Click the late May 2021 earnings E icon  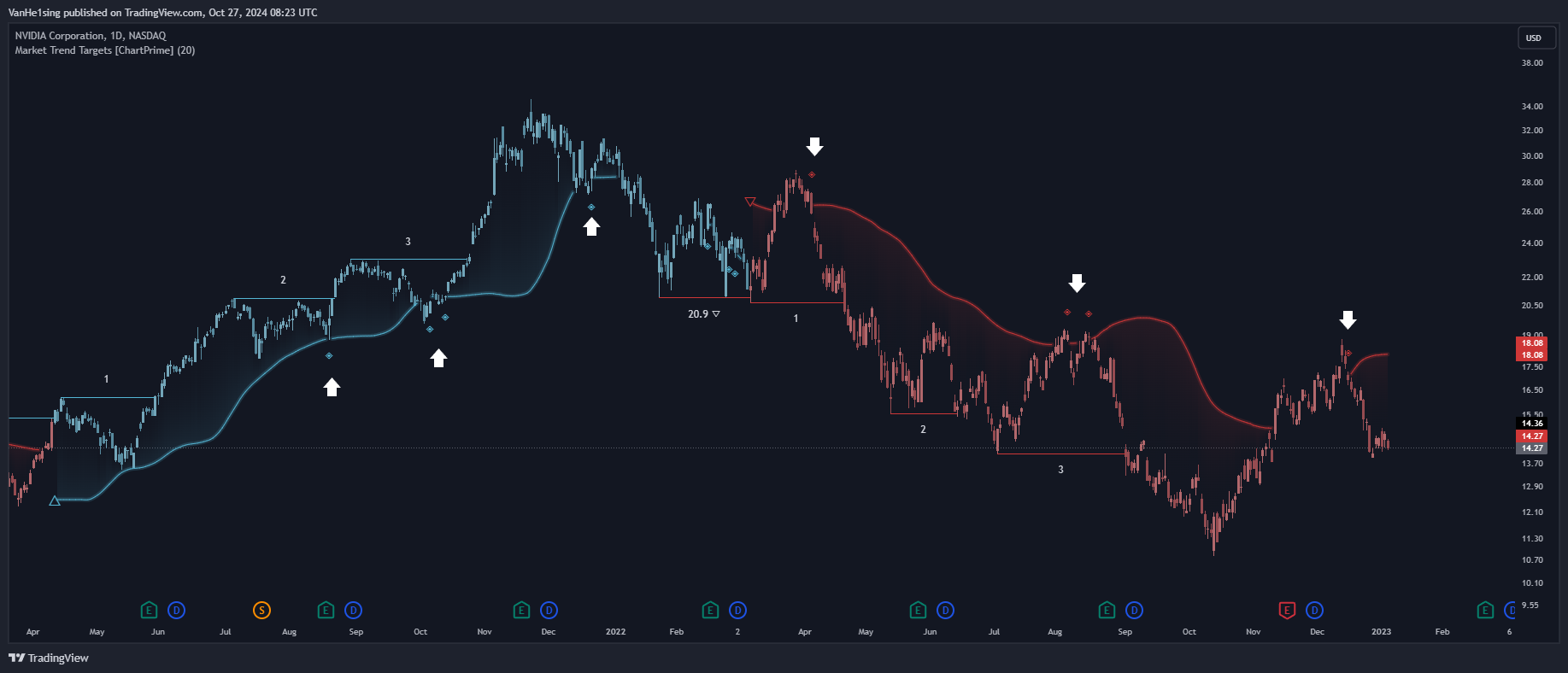(x=149, y=610)
